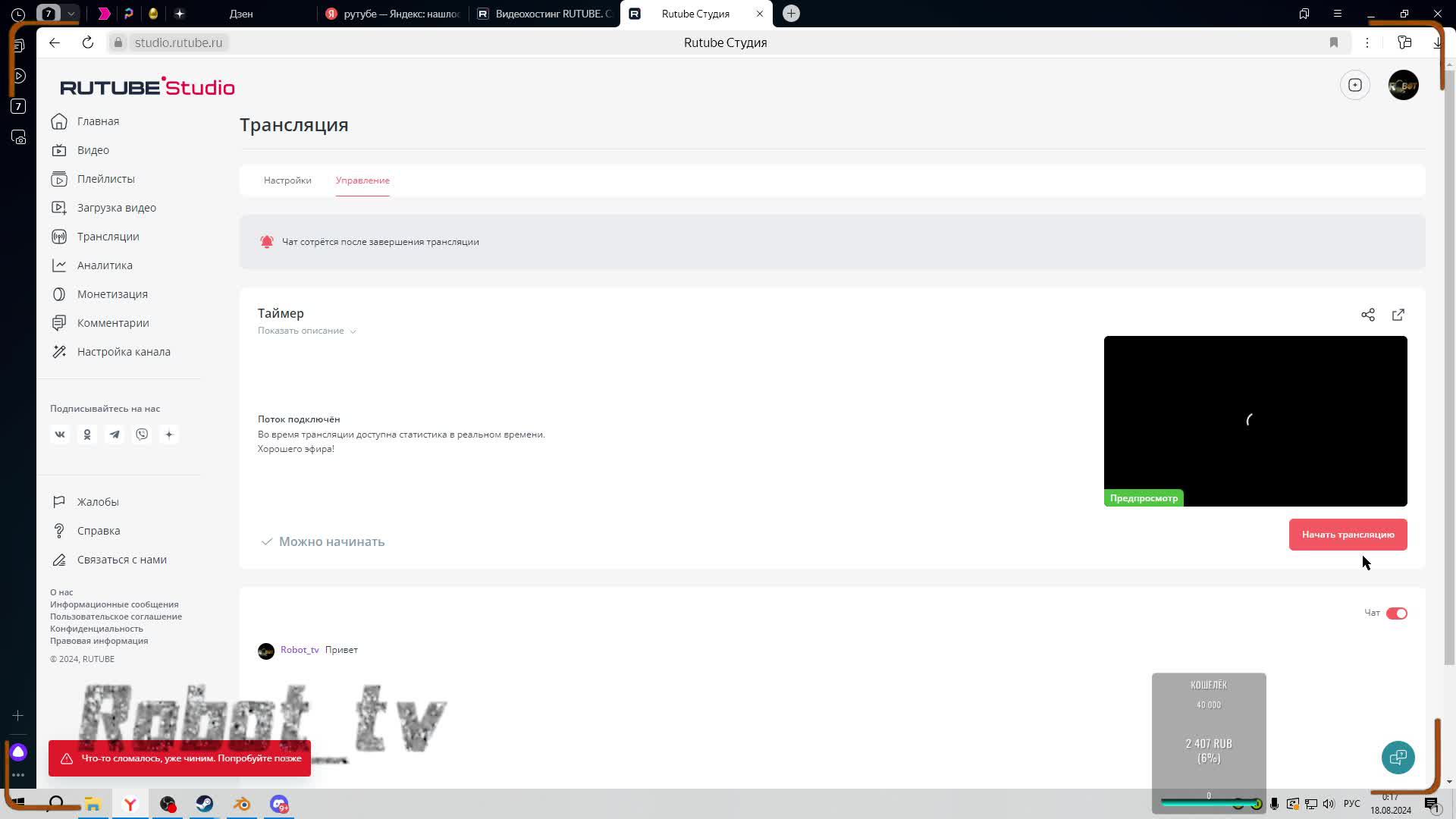
Task: Open the Odnoklassniki social icon
Action: click(87, 435)
